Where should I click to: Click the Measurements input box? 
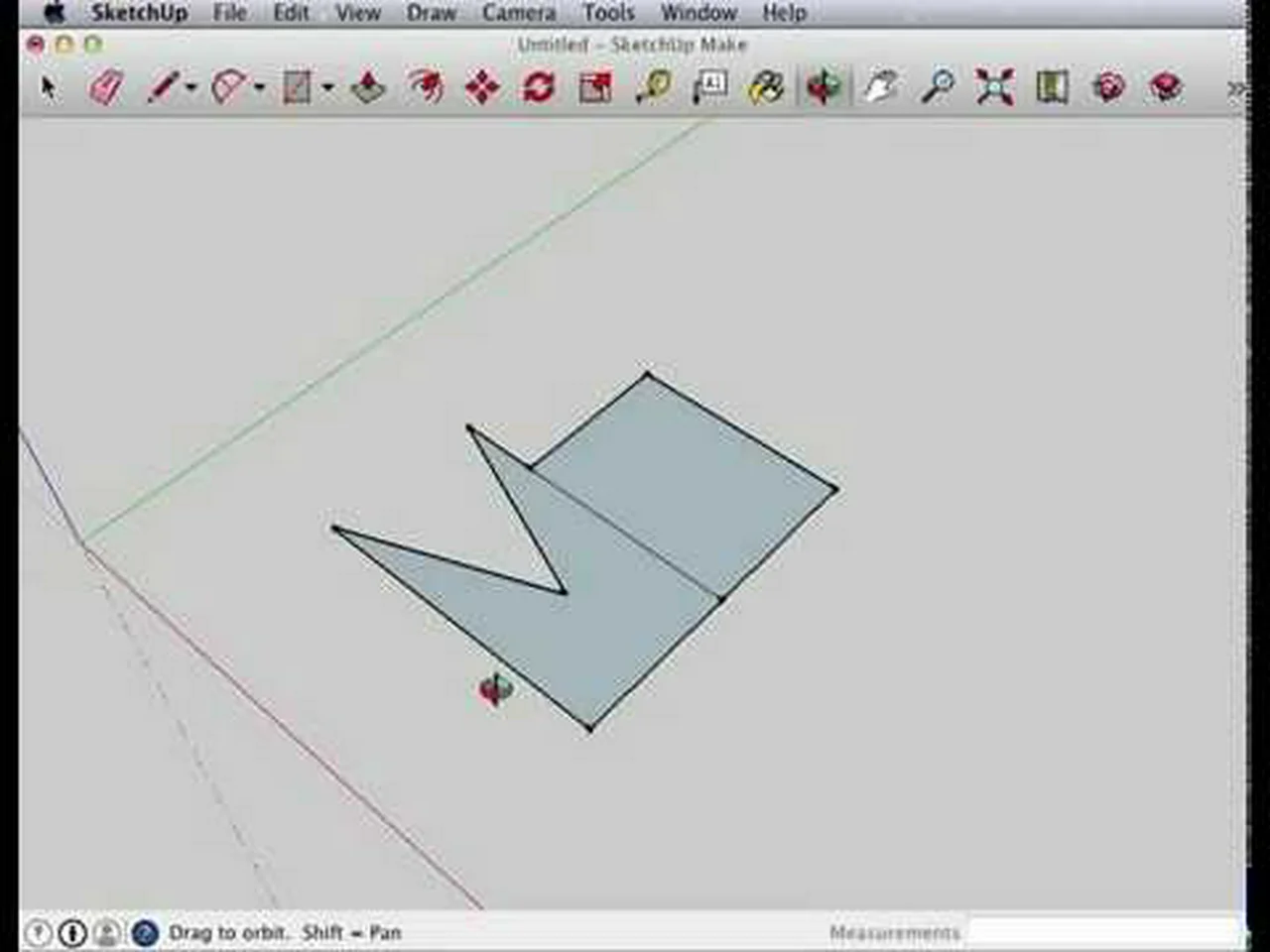1101,932
